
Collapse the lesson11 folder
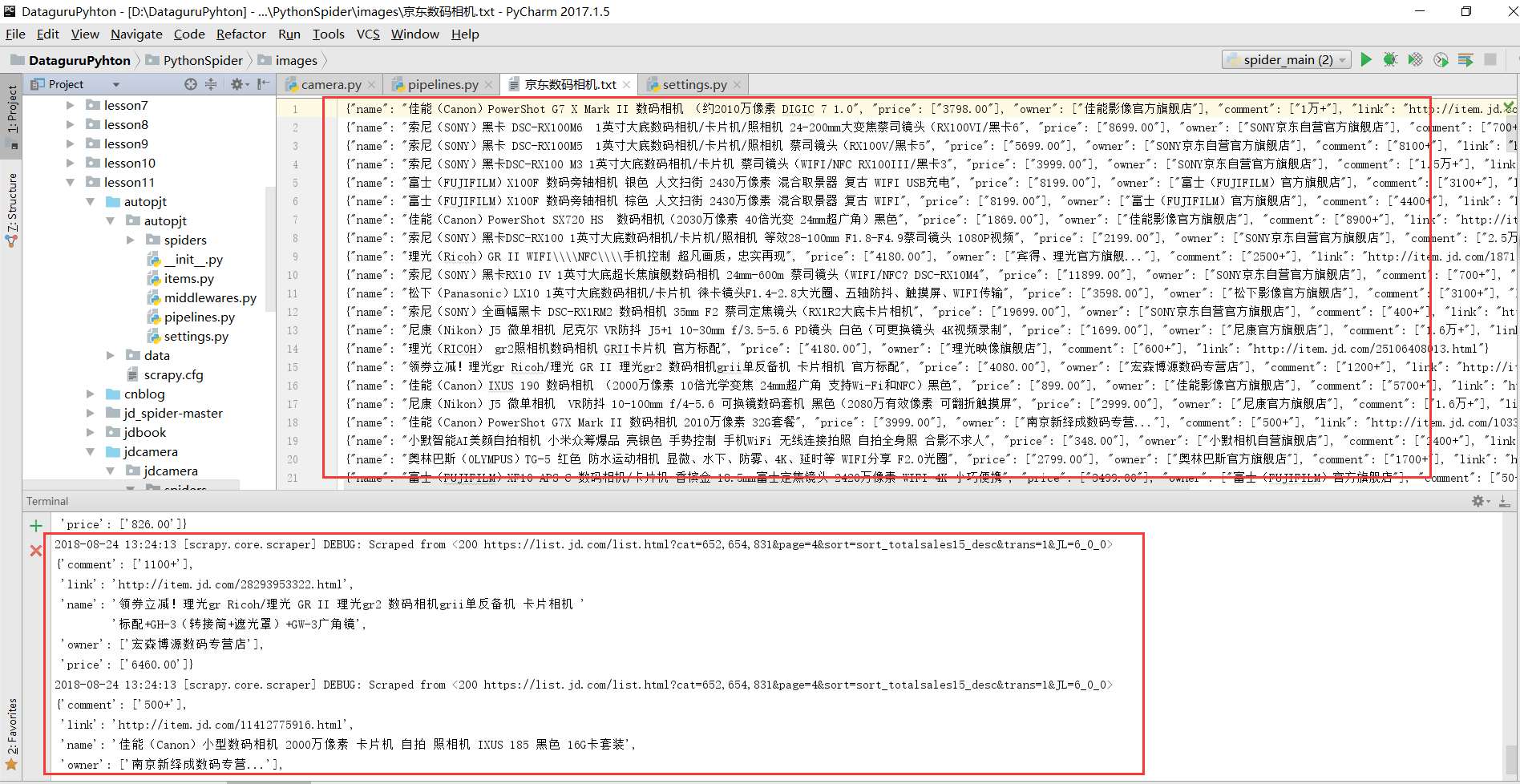[70, 182]
